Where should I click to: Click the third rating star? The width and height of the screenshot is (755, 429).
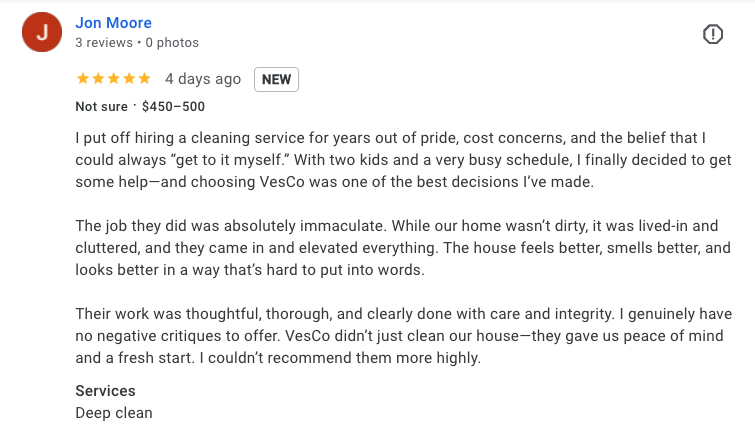pyautogui.click(x=114, y=79)
